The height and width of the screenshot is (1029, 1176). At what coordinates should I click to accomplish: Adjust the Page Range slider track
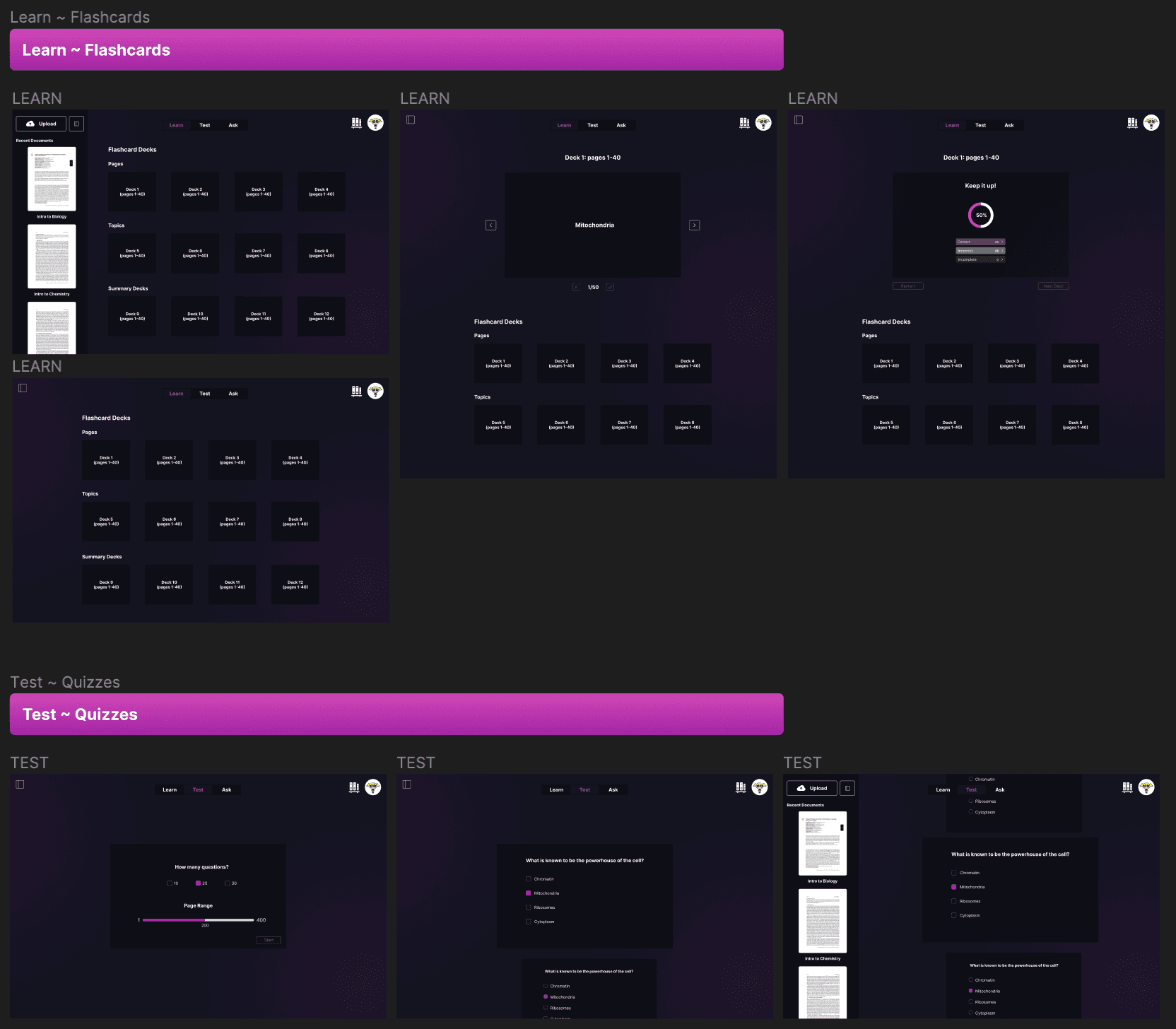(x=198, y=920)
